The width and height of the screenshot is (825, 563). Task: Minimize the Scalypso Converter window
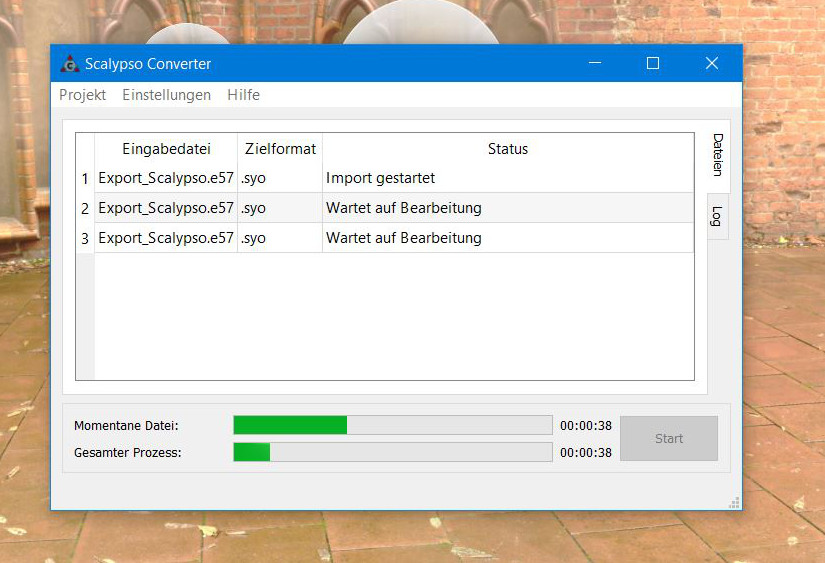tap(595, 63)
